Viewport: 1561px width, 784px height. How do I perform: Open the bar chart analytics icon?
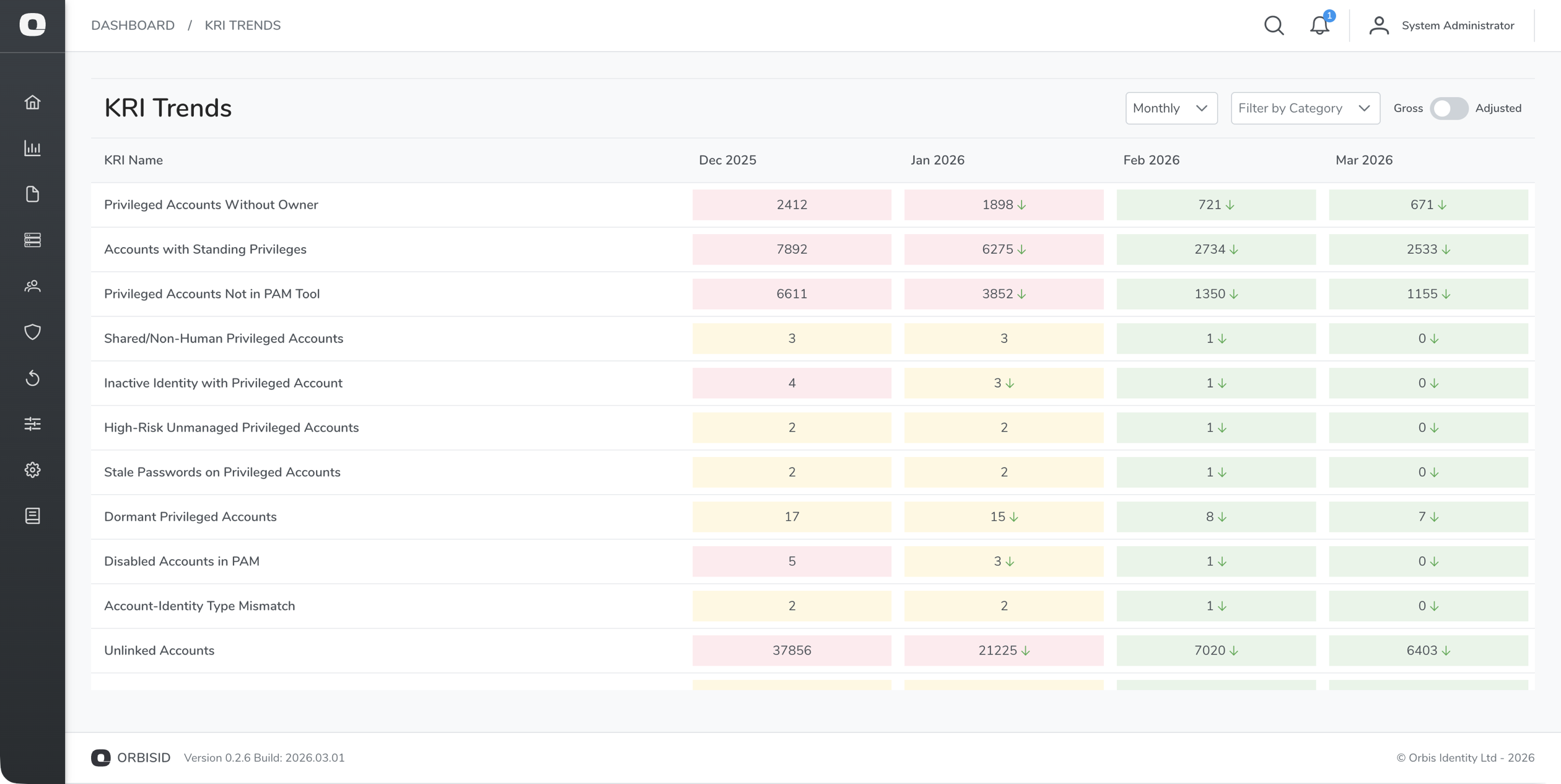pos(32,148)
